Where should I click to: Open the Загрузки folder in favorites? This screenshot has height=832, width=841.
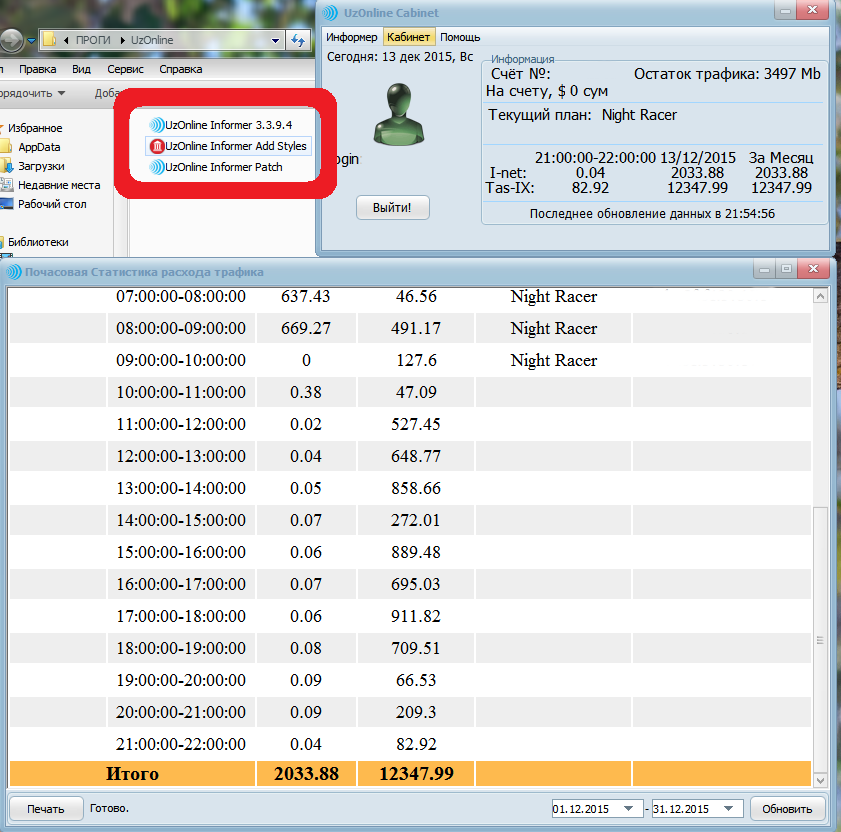coord(40,166)
